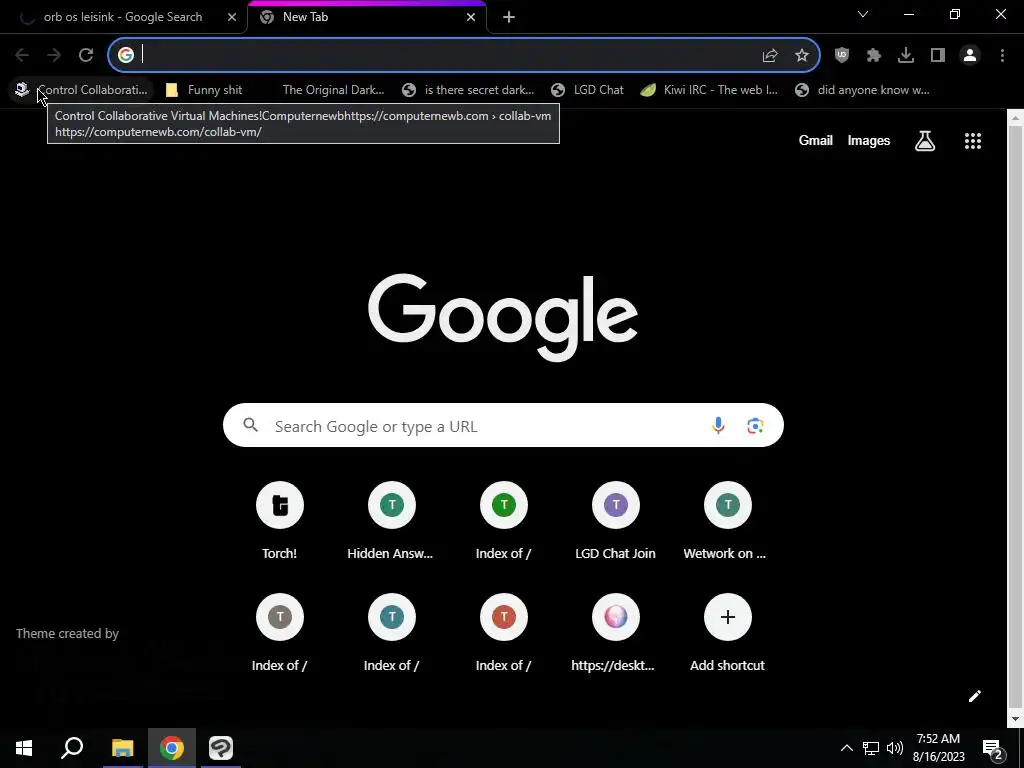Search by image with Google Lens icon
This screenshot has width=1024, height=768.
[x=755, y=426]
